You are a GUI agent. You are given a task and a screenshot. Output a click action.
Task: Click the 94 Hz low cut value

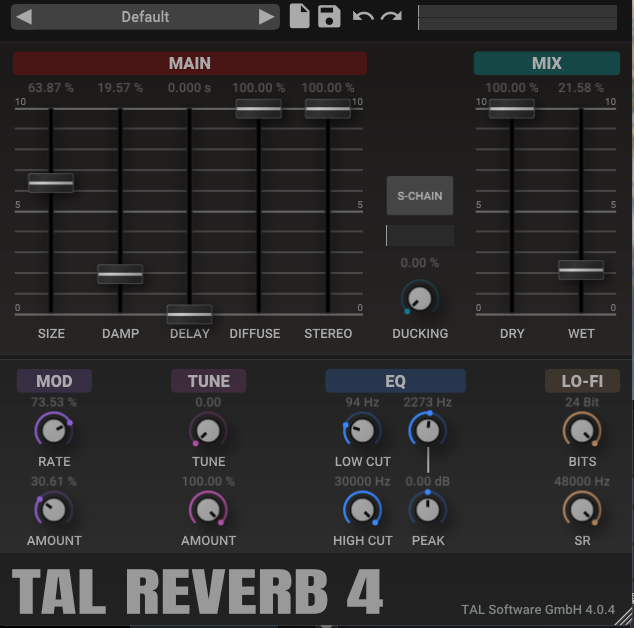[x=362, y=402]
